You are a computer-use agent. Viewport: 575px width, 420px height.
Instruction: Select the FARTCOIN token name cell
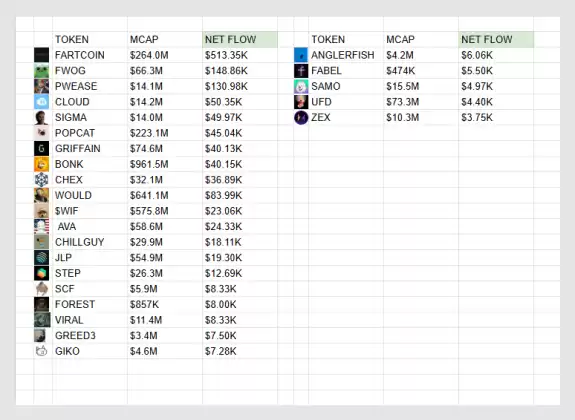pos(90,55)
